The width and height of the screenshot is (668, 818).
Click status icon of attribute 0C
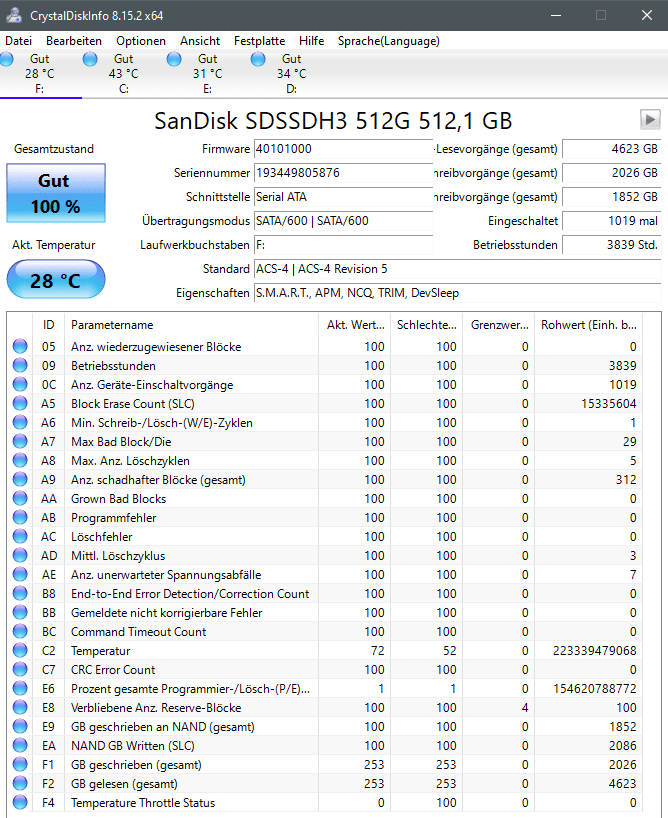coord(20,384)
